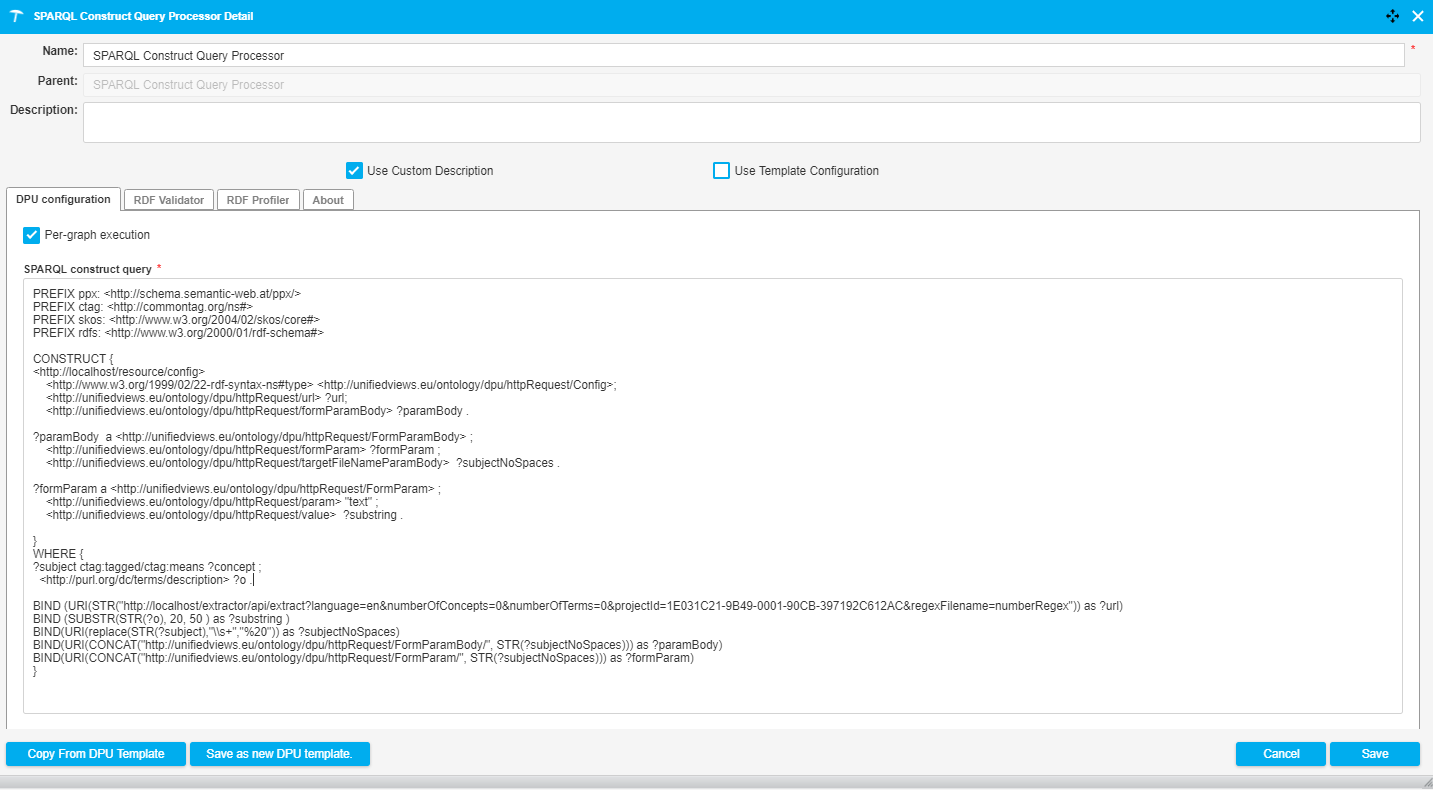Click the maximize arrows icon in the dialog header
Screen dimensions: 1433x790
pyautogui.click(x=1392, y=16)
